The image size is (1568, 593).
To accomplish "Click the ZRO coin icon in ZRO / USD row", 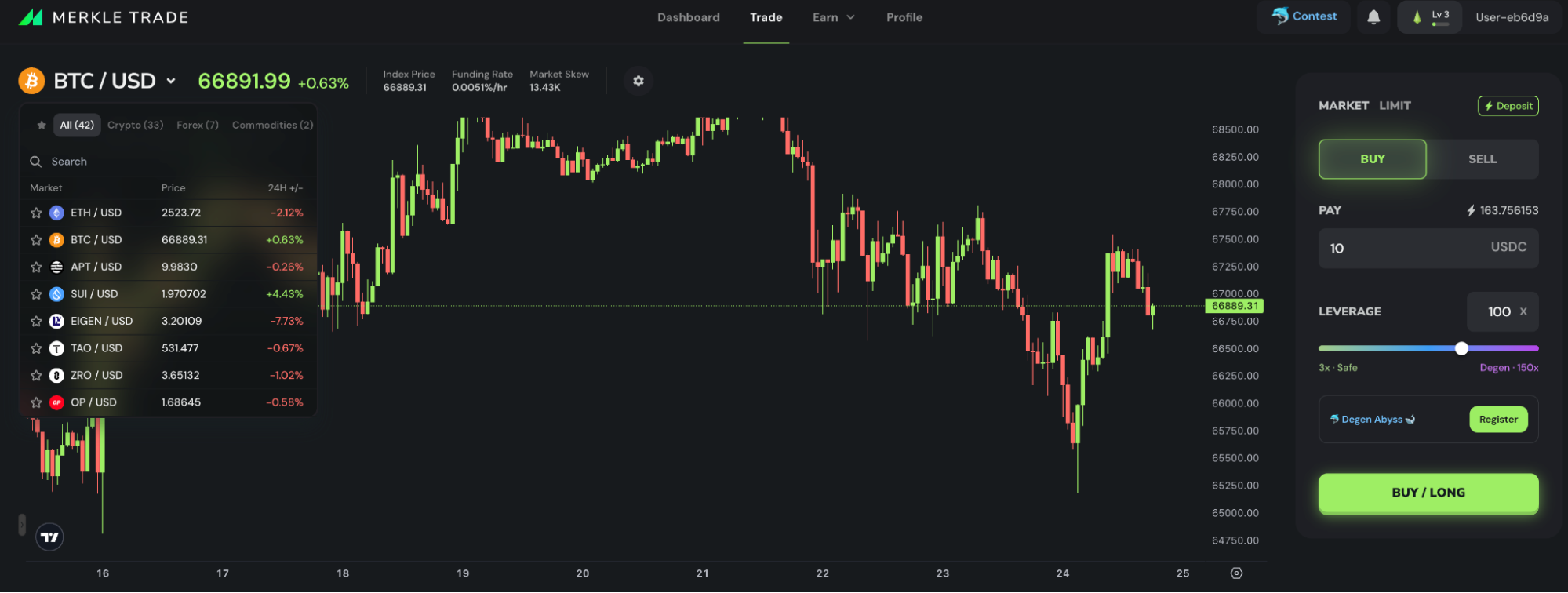I will point(56,375).
